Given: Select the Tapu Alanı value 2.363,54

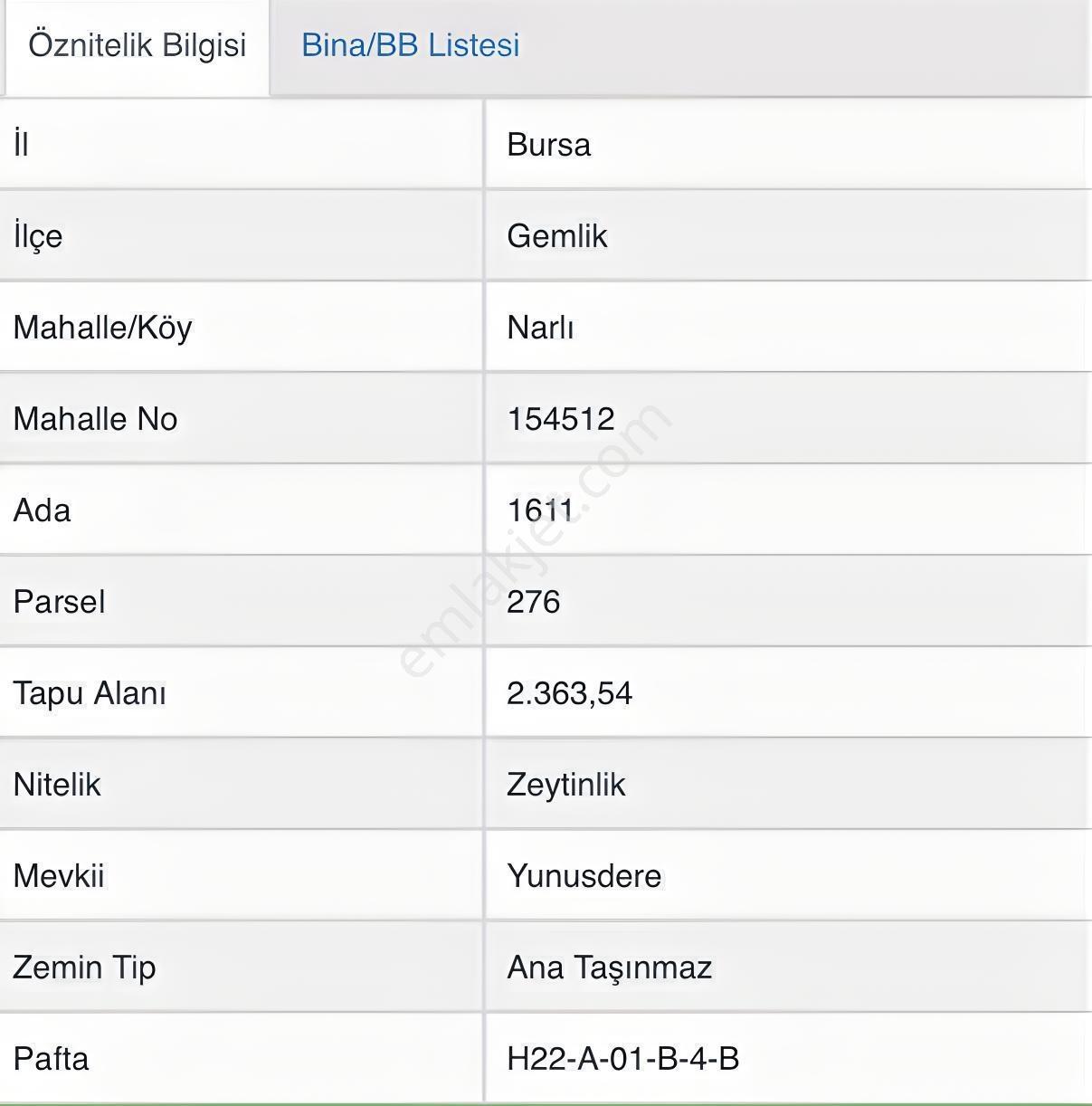Looking at the screenshot, I should [569, 693].
